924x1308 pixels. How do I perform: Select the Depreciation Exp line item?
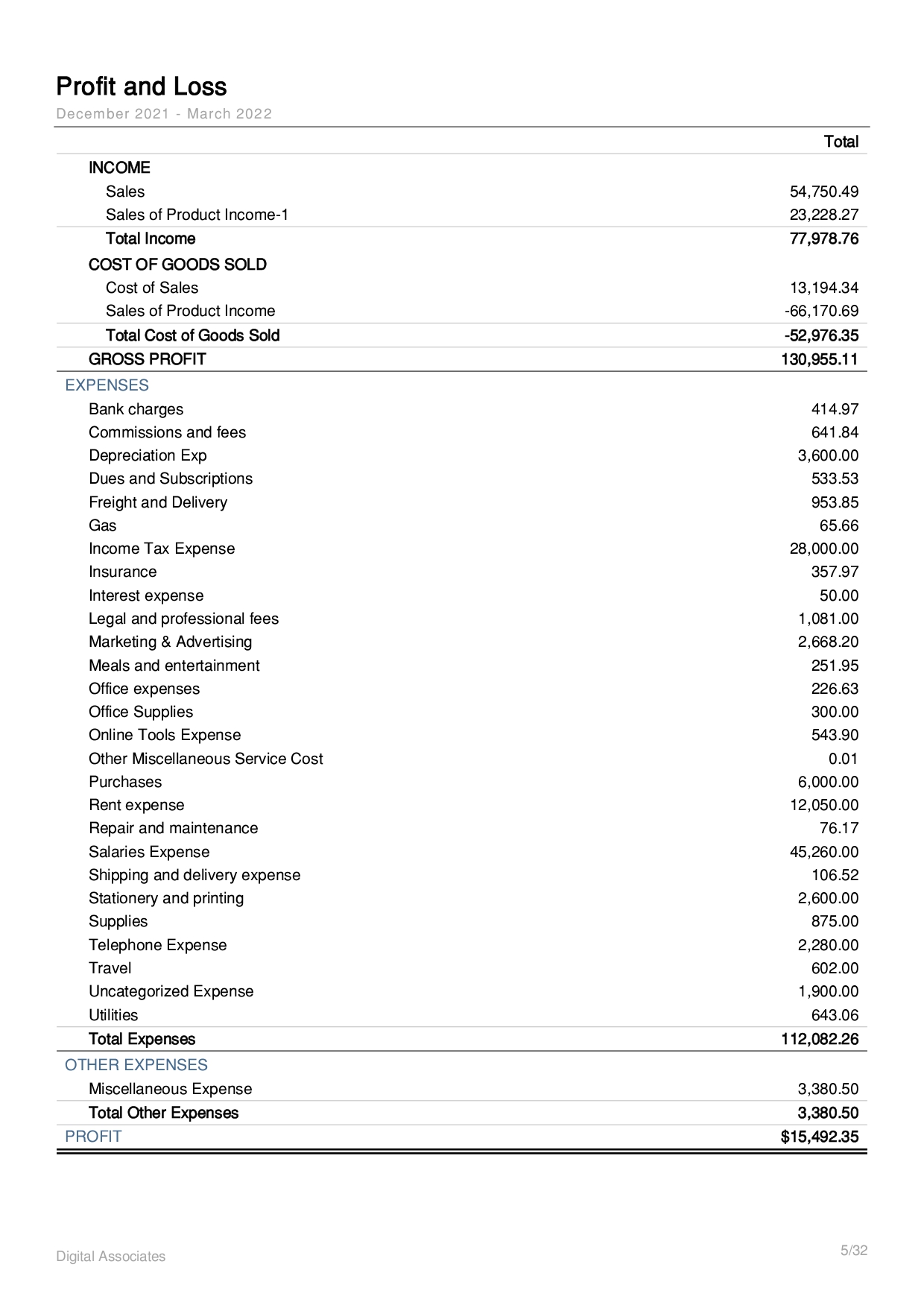pos(148,455)
